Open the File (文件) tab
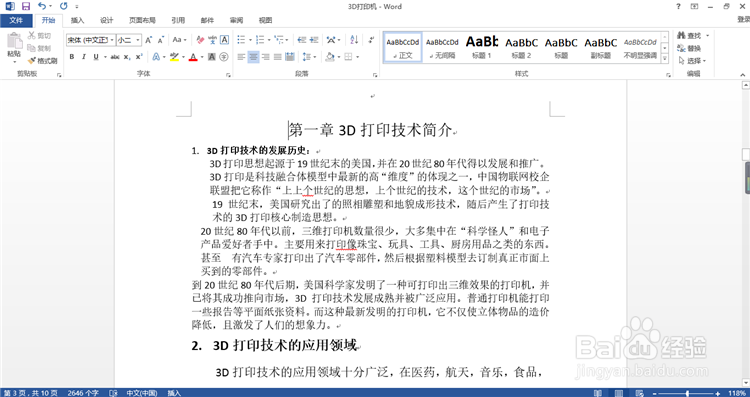The image size is (750, 397). pos(16,20)
